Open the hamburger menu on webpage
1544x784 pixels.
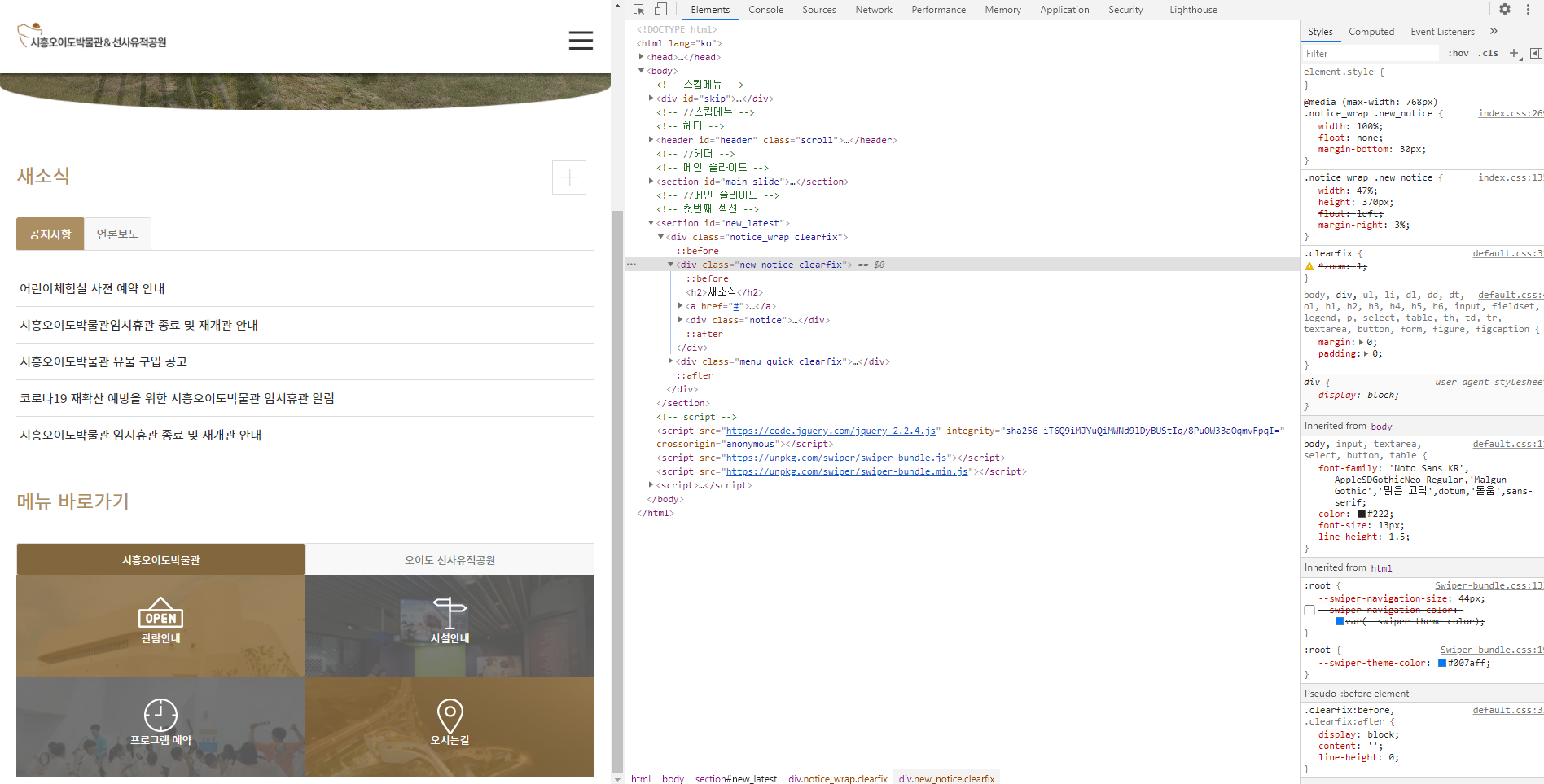(581, 41)
